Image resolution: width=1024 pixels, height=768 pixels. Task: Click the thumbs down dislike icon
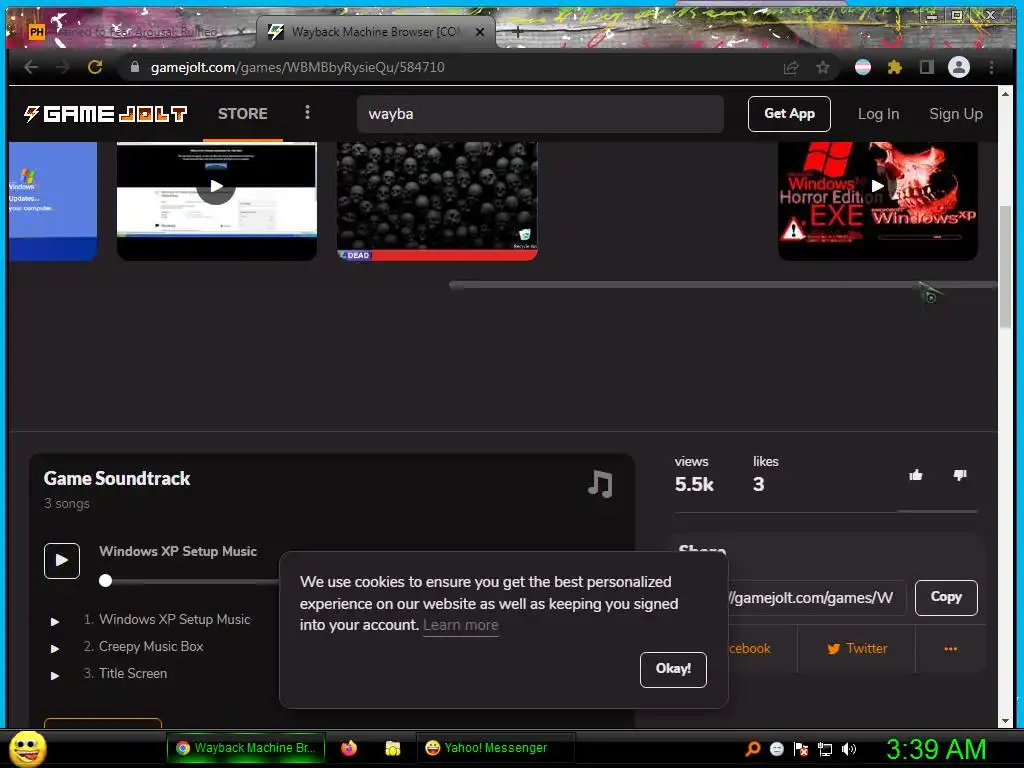coord(960,475)
